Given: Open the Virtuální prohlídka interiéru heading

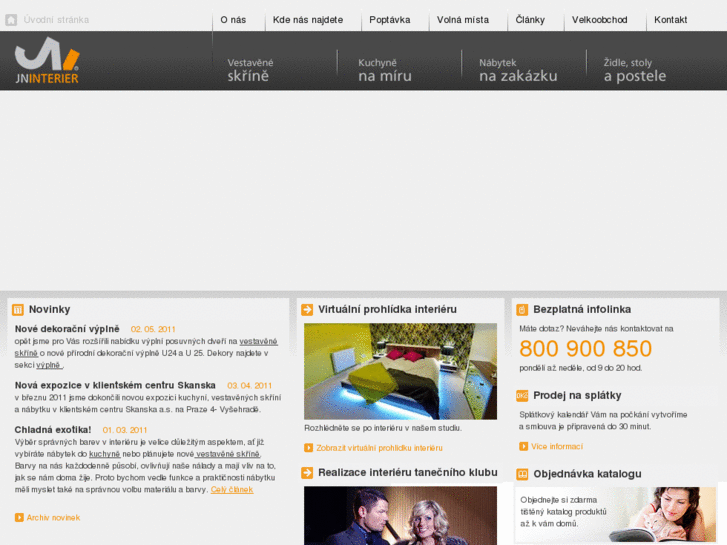Looking at the screenshot, I should coord(387,309).
